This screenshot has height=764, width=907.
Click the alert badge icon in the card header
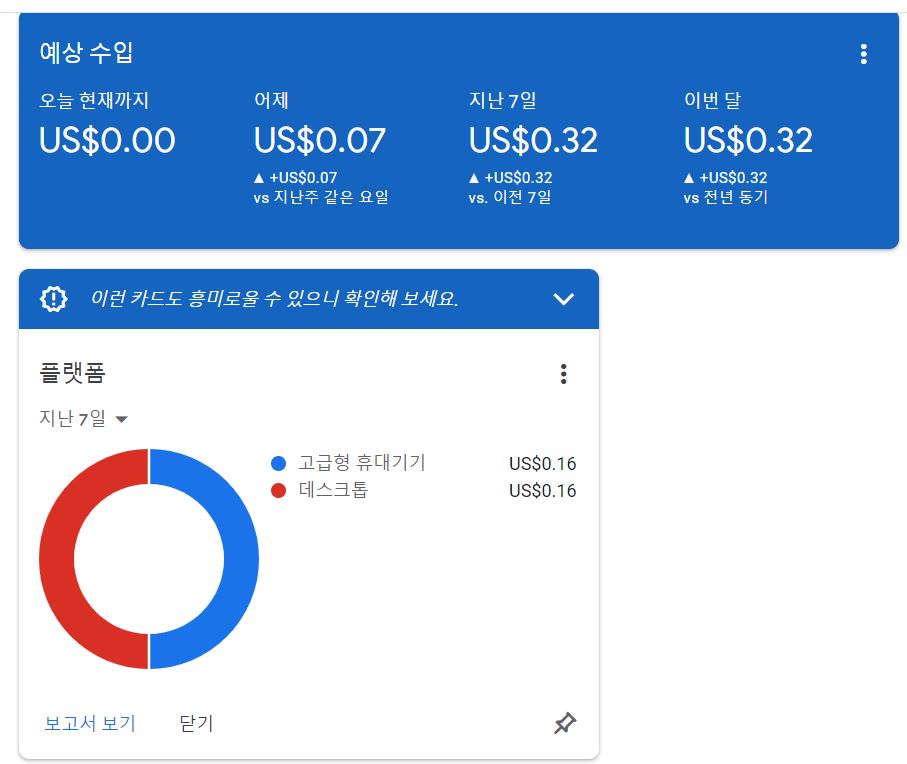click(x=53, y=298)
